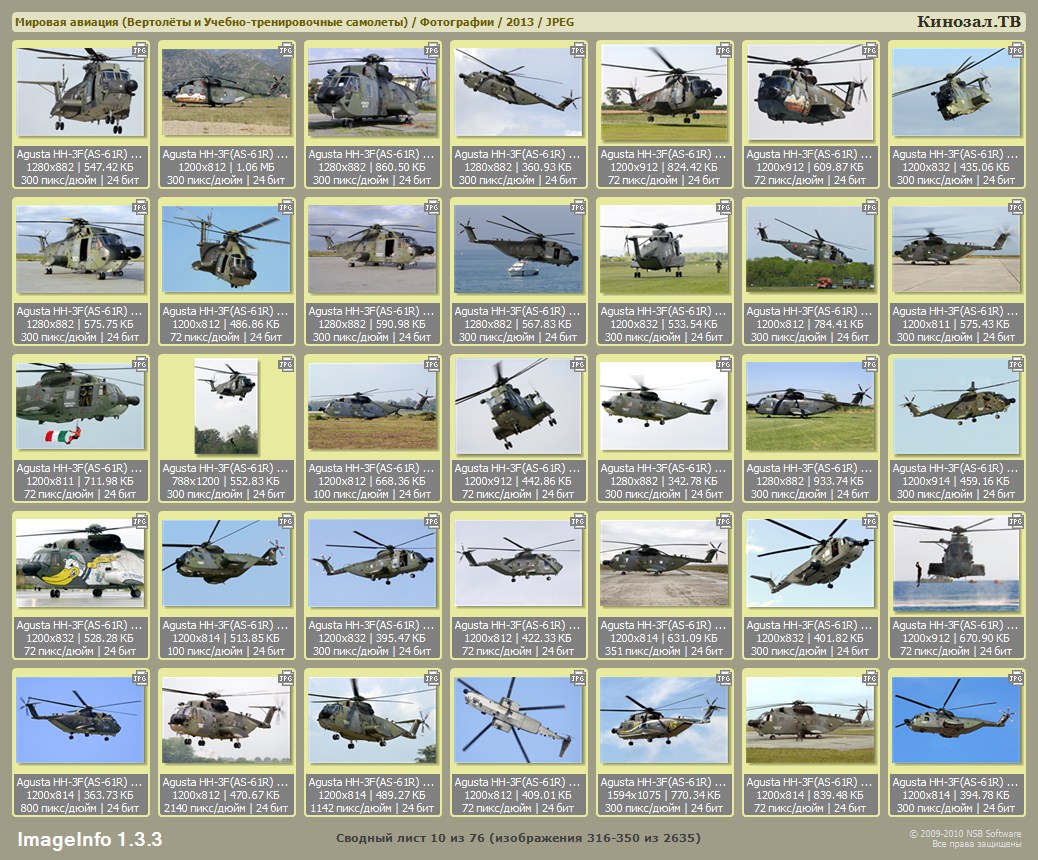Open the helicopter over water with white boat

coord(517,249)
